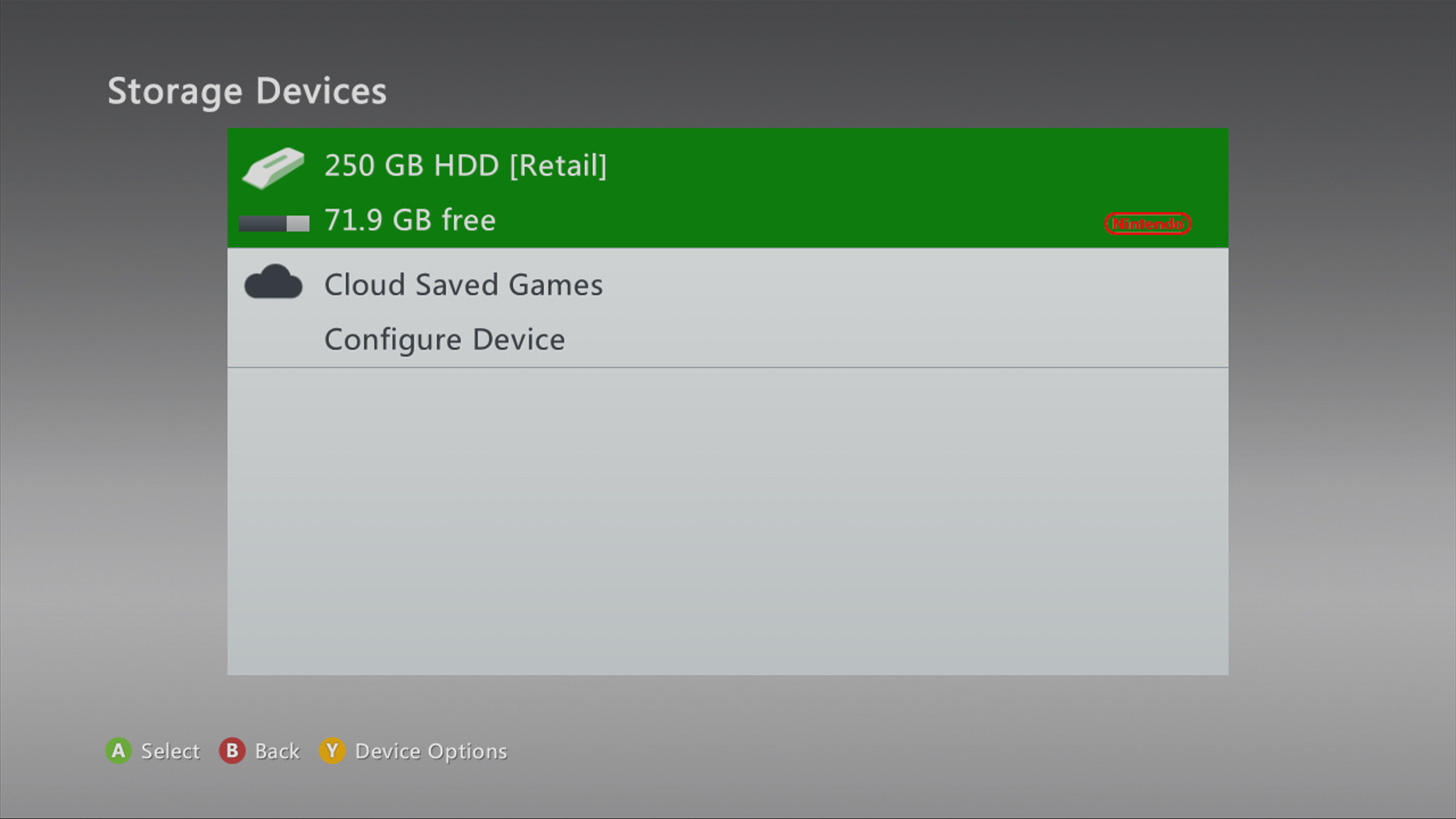Click the Select label beside A
This screenshot has width=1456, height=819.
(x=171, y=751)
